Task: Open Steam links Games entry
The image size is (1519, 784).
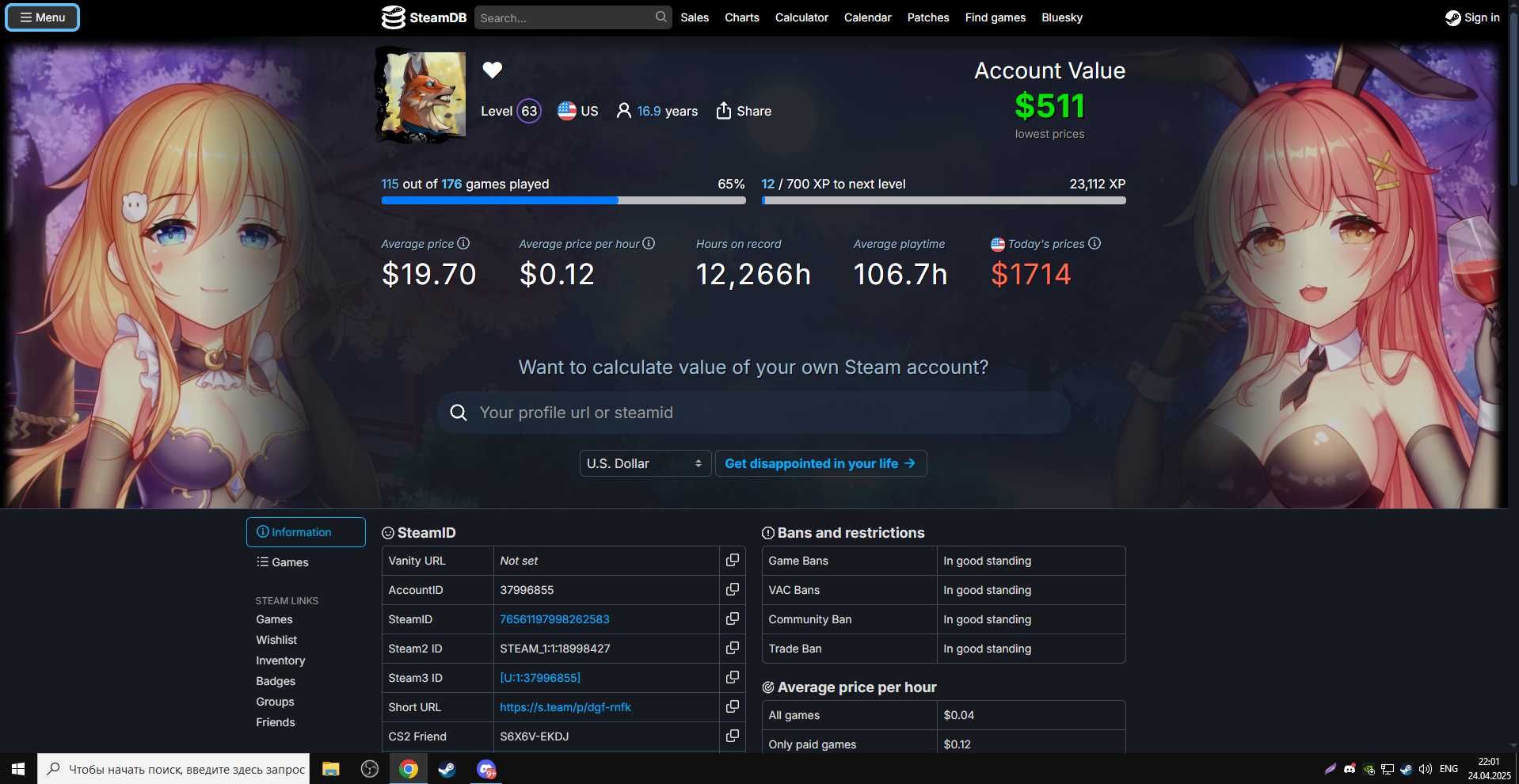Action: [274, 619]
